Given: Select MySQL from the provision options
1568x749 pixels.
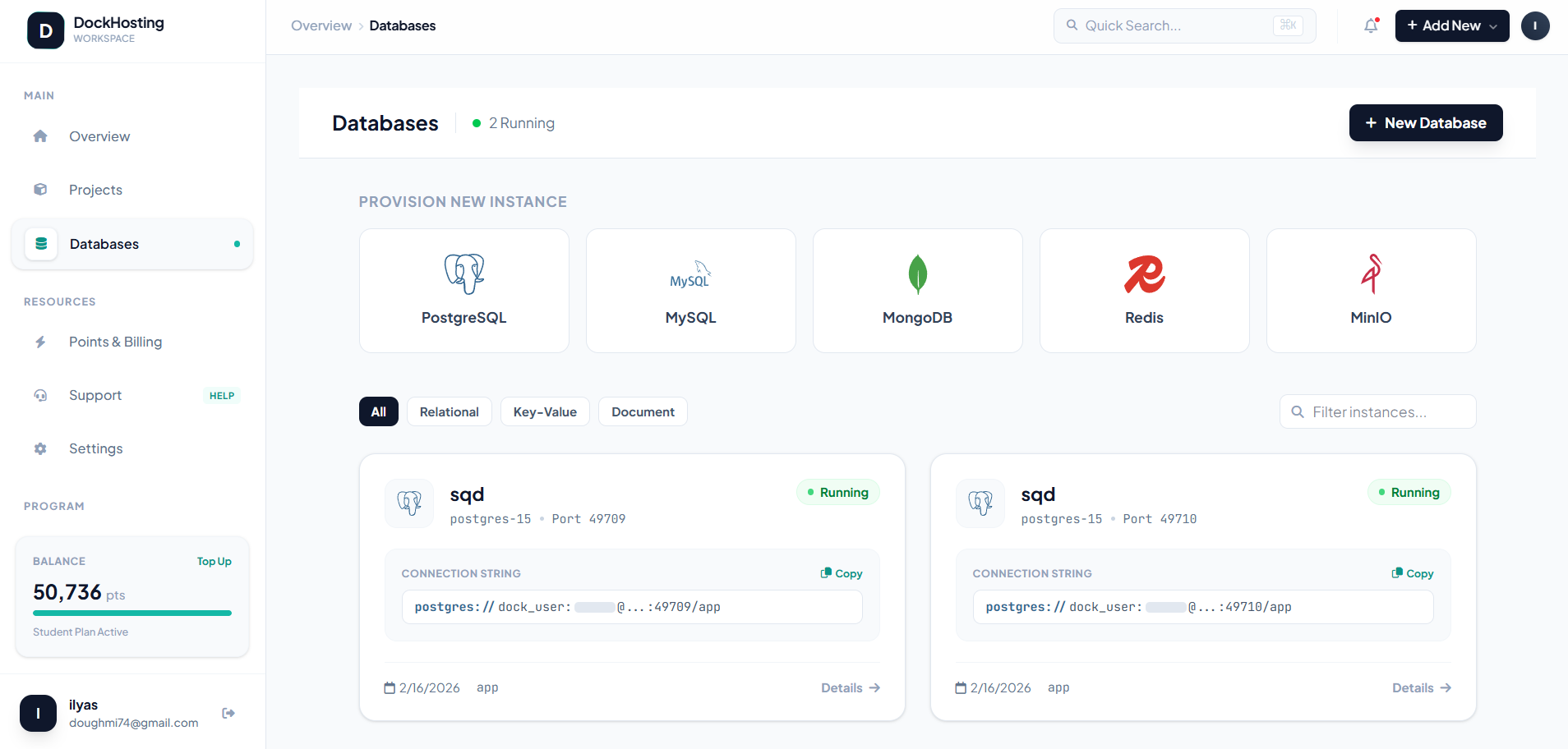Looking at the screenshot, I should tap(690, 290).
